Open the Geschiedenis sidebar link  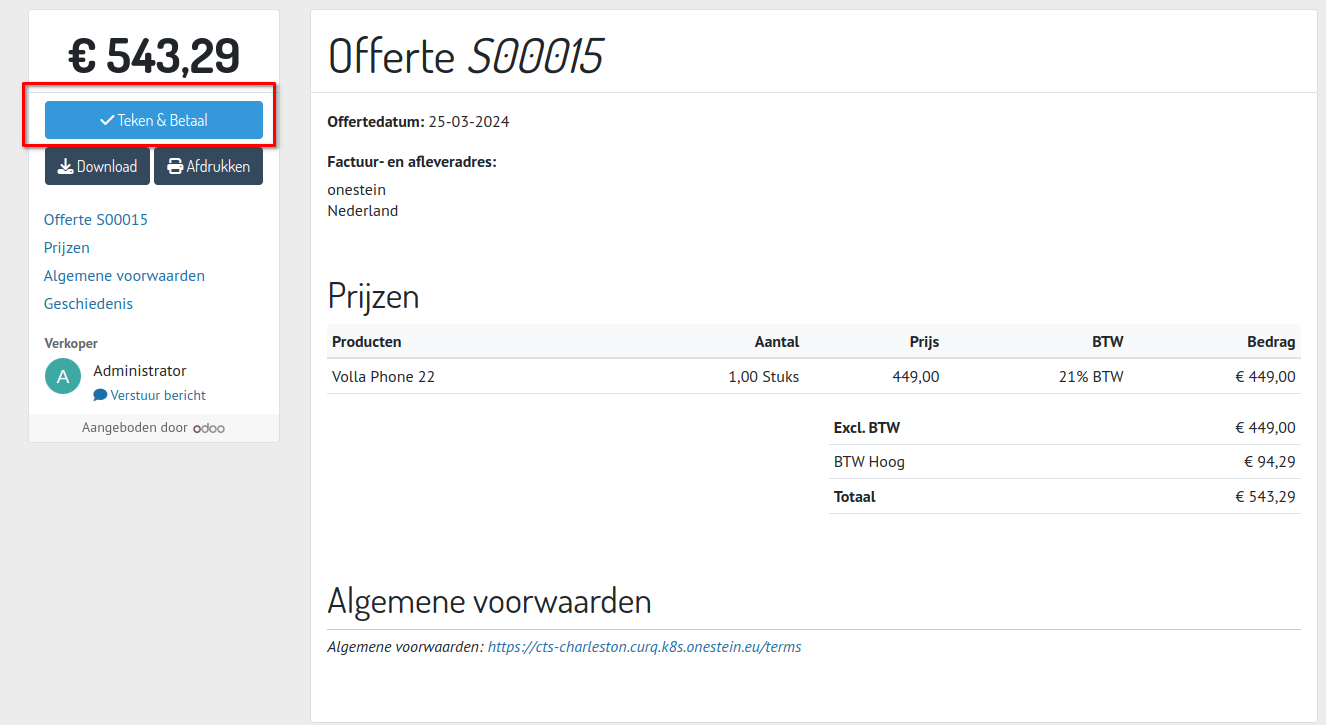click(x=88, y=303)
